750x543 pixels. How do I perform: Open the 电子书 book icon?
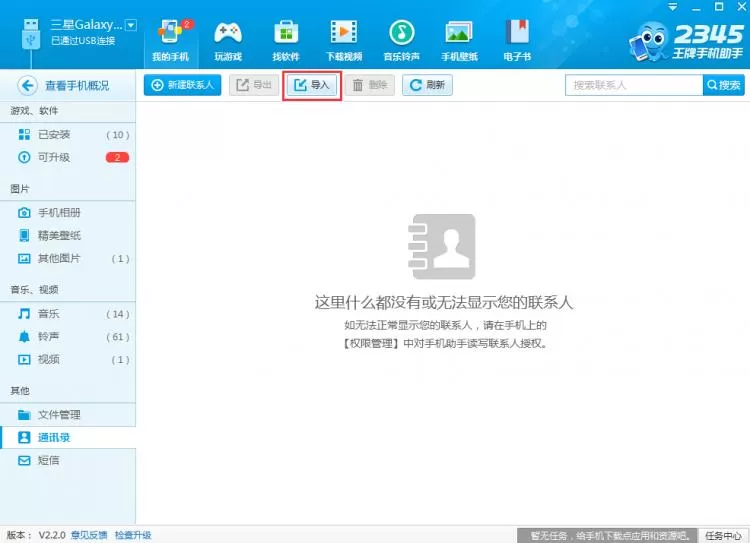[517, 32]
